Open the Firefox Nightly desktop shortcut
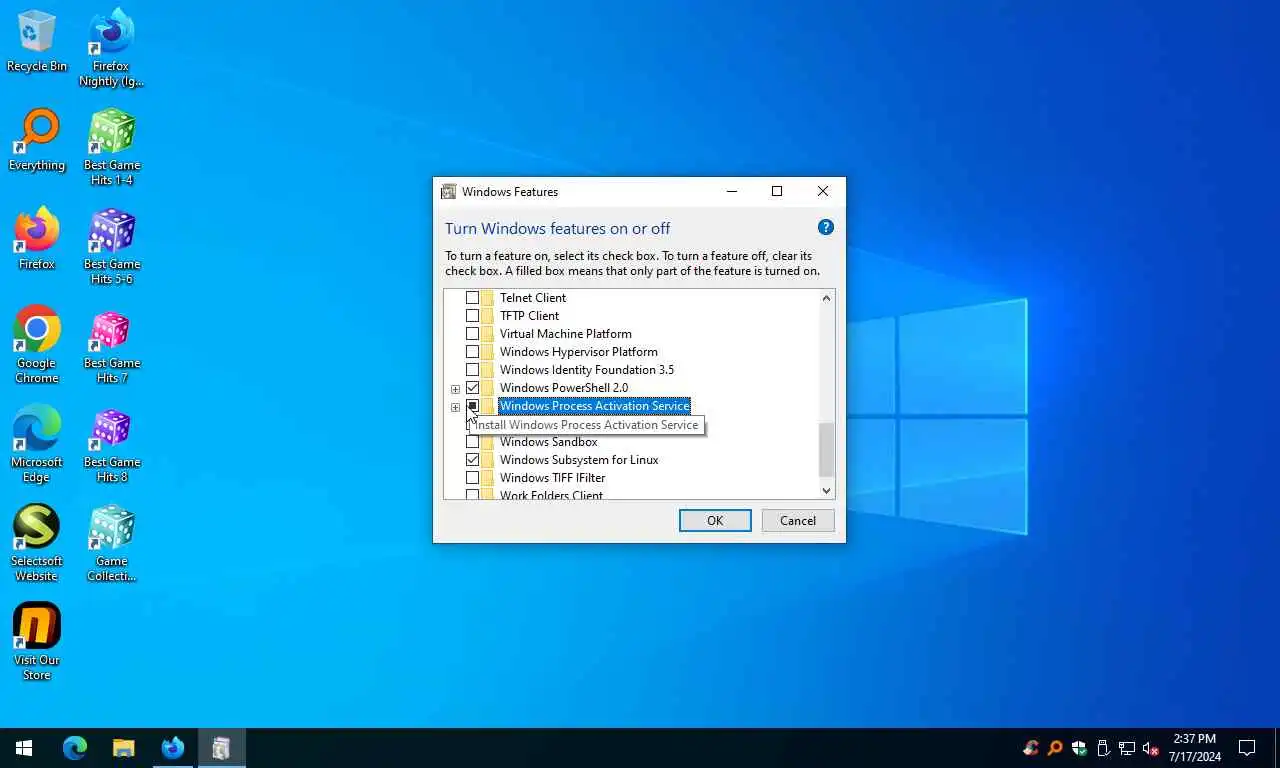The width and height of the screenshot is (1280, 768). tap(112, 48)
